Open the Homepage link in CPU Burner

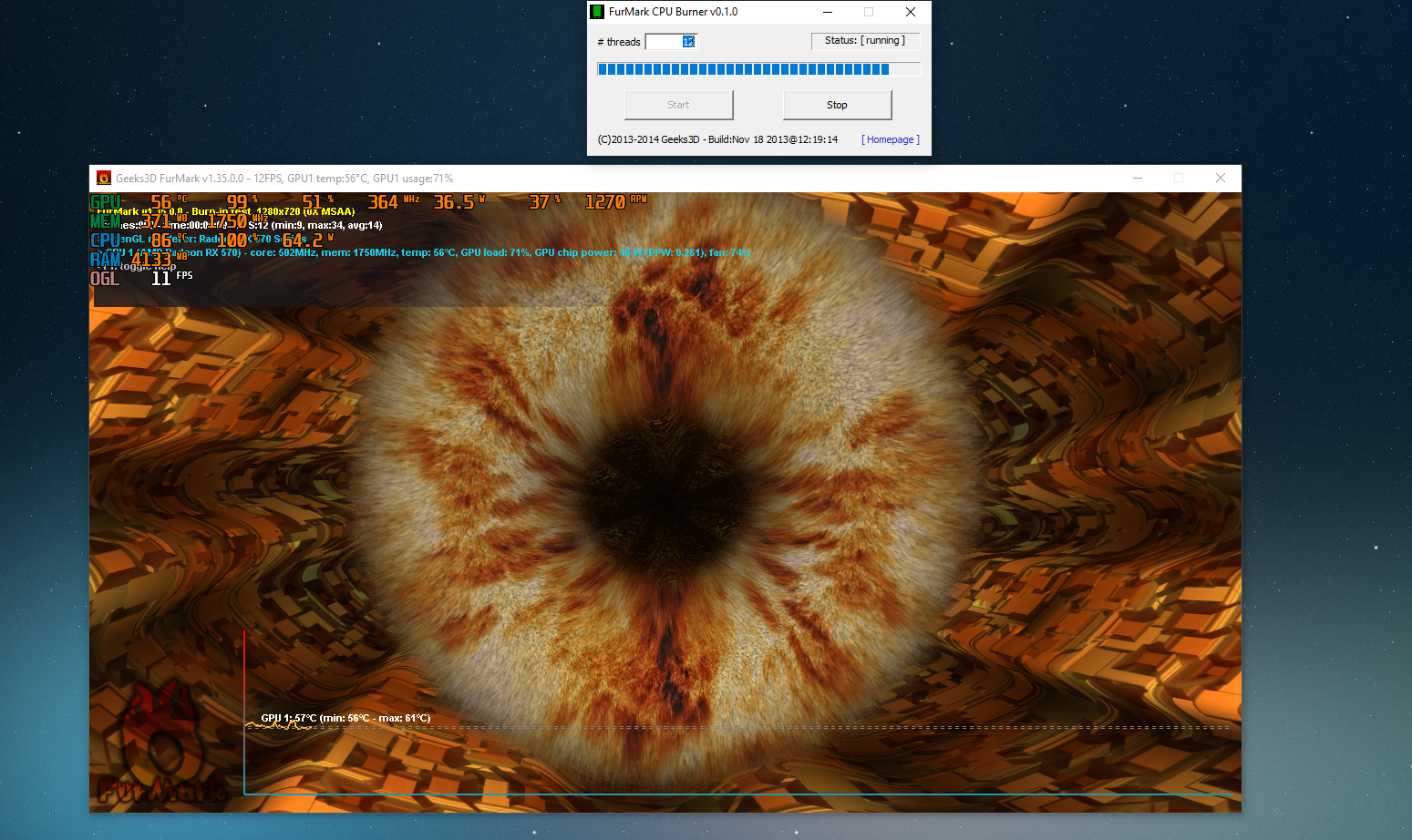[891, 139]
